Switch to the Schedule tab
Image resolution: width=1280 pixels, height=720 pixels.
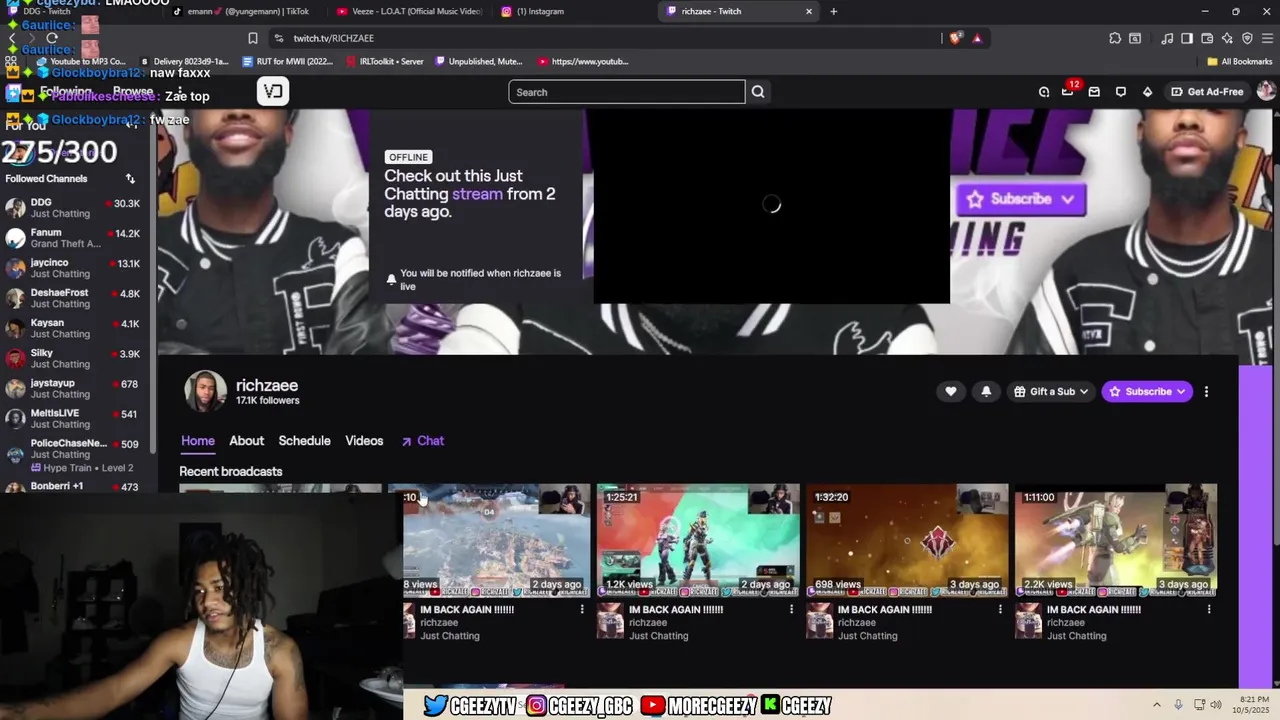pos(304,441)
